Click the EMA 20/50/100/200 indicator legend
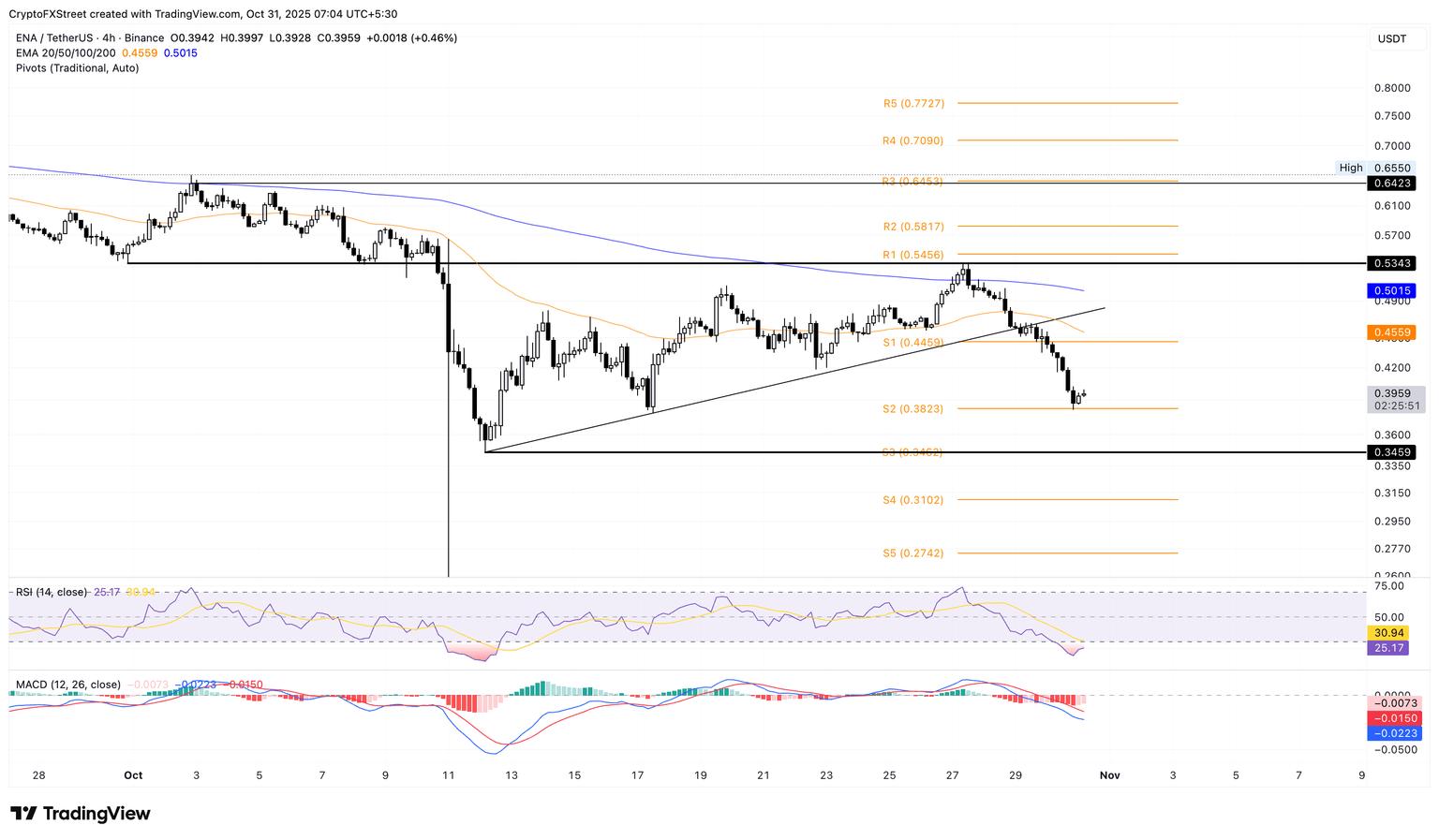This screenshot has height=840, width=1439. (x=66, y=52)
